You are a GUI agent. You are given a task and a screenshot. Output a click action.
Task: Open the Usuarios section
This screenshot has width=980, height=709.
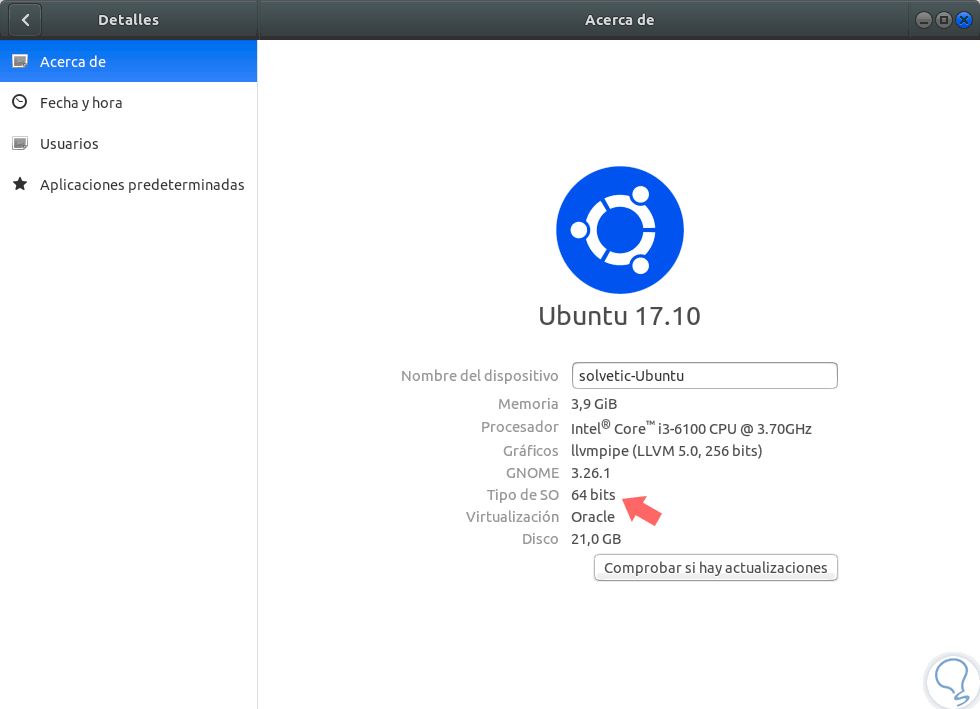tap(128, 144)
